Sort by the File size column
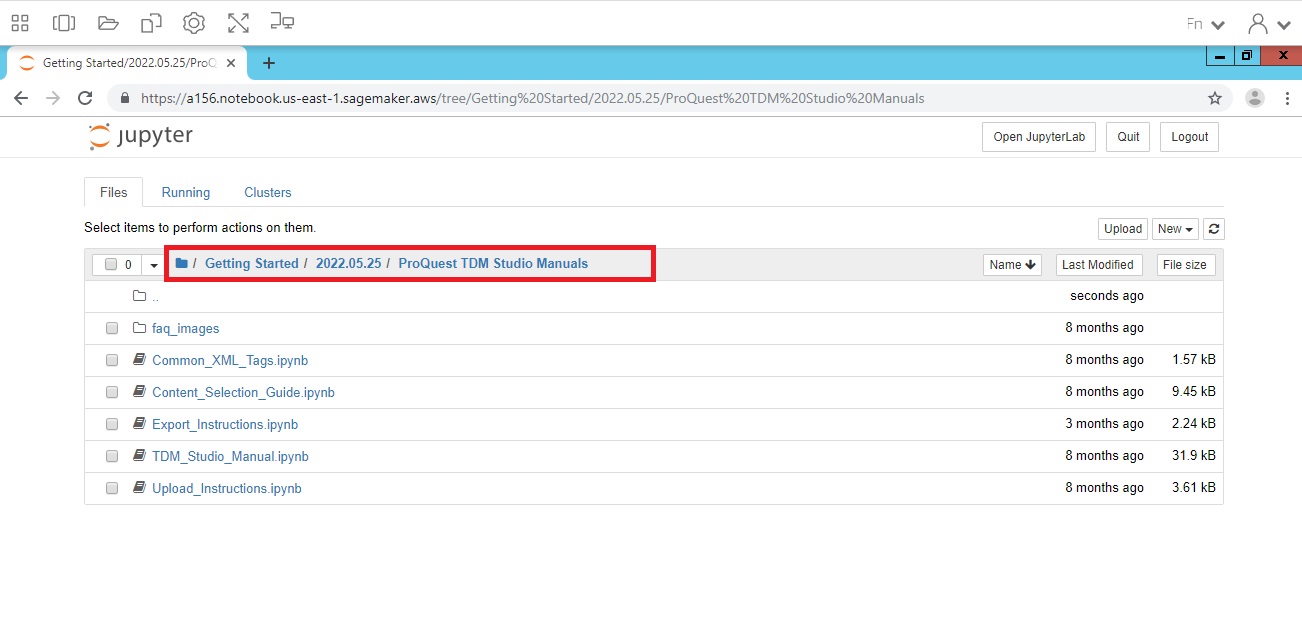The width and height of the screenshot is (1302, 632). click(1185, 265)
